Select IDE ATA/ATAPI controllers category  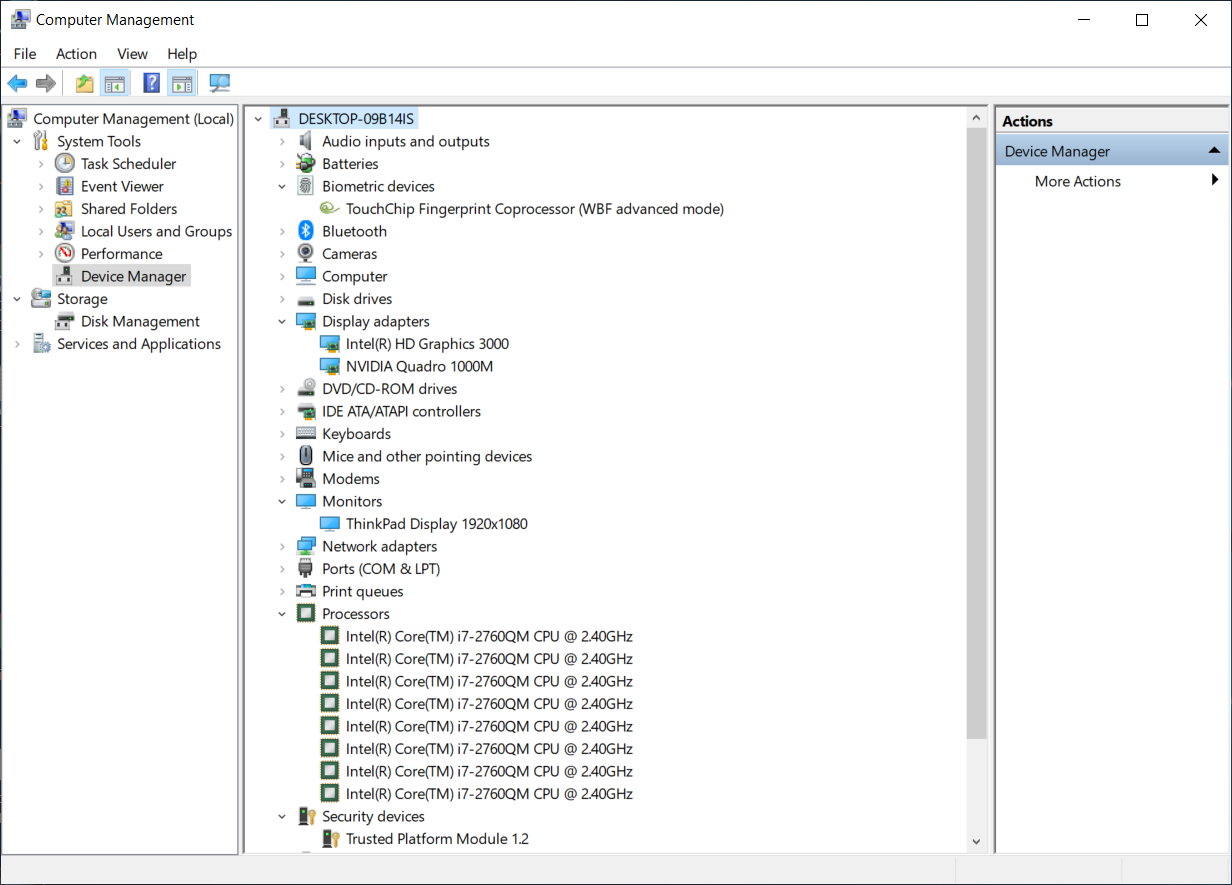[401, 411]
